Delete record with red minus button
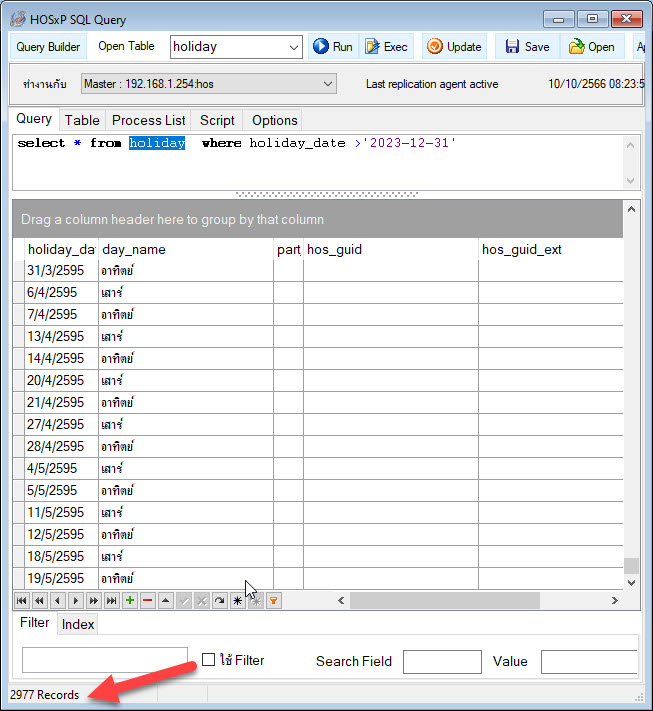This screenshot has height=711, width=653. point(148,601)
